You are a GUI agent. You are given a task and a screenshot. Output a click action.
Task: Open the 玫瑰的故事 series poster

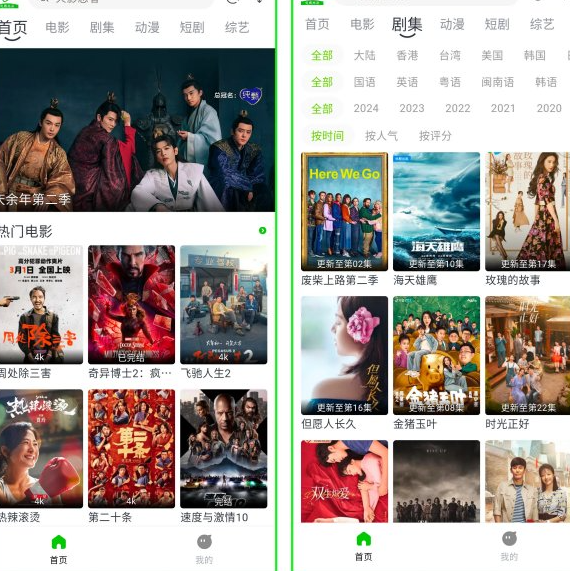527,212
